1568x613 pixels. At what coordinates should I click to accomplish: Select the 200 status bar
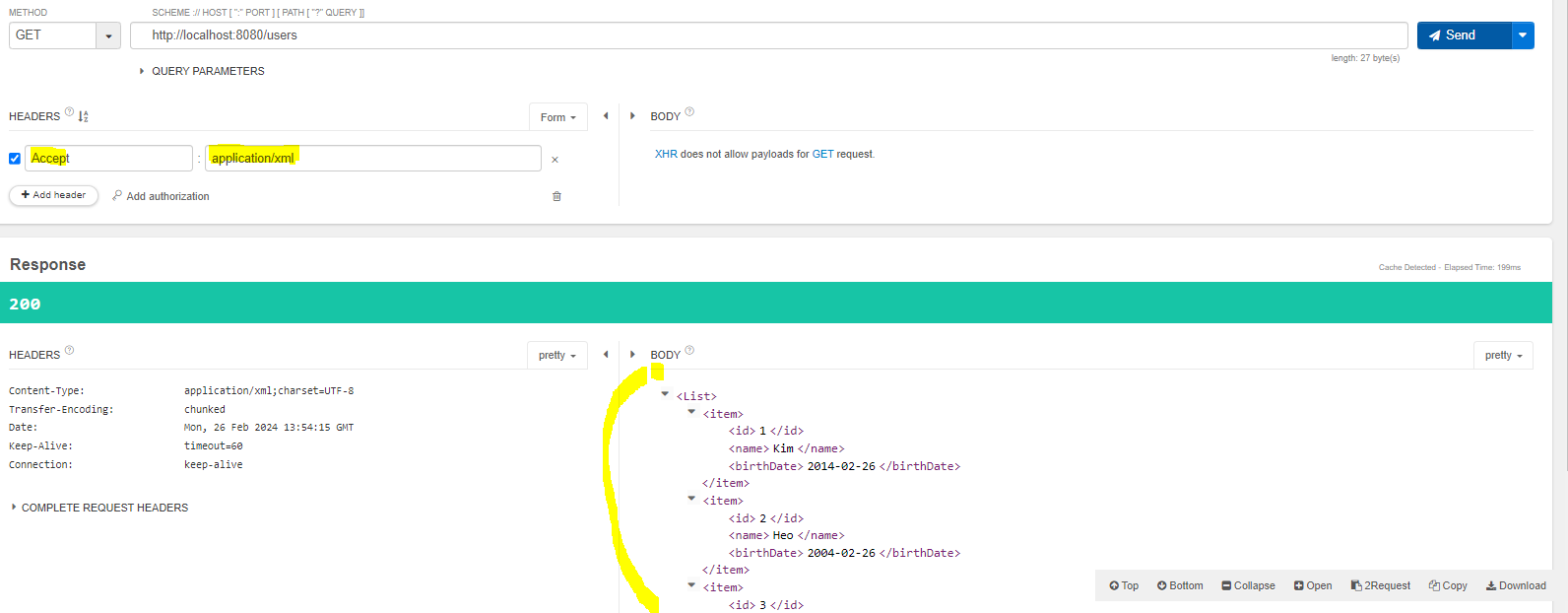(x=776, y=304)
